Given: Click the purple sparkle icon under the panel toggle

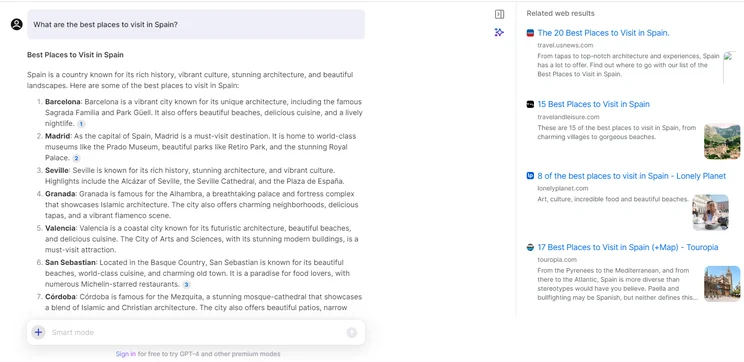Looking at the screenshot, I should click(x=499, y=32).
